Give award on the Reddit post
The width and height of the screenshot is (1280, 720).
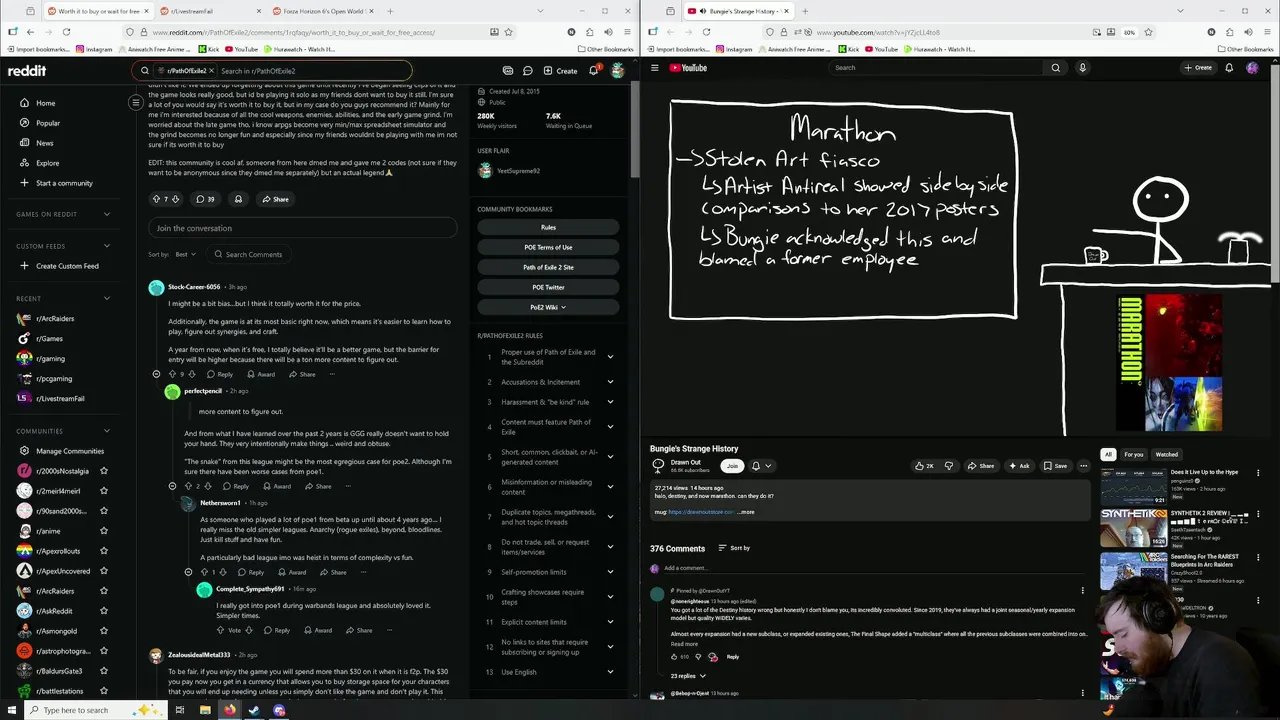pos(238,199)
